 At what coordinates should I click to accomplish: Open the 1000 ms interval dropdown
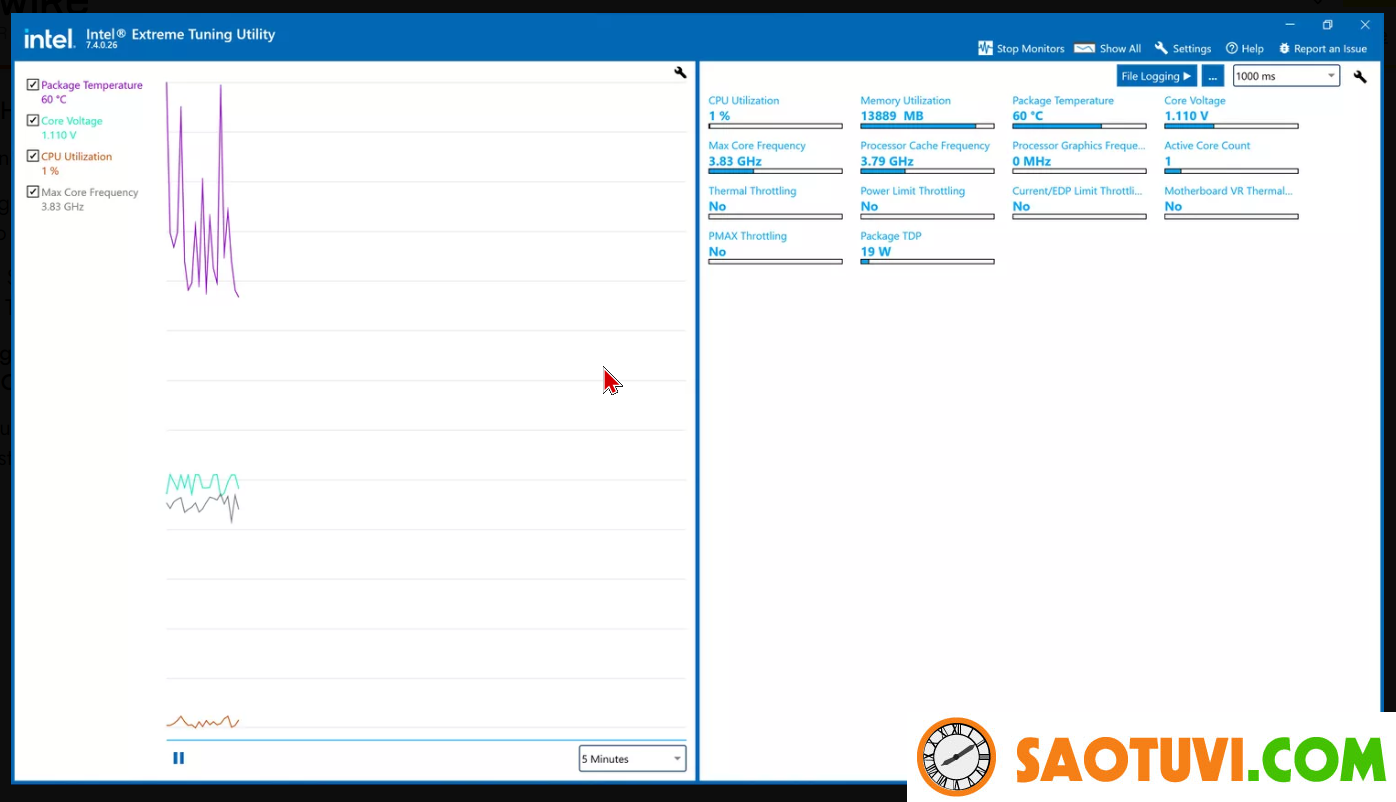tap(1286, 76)
